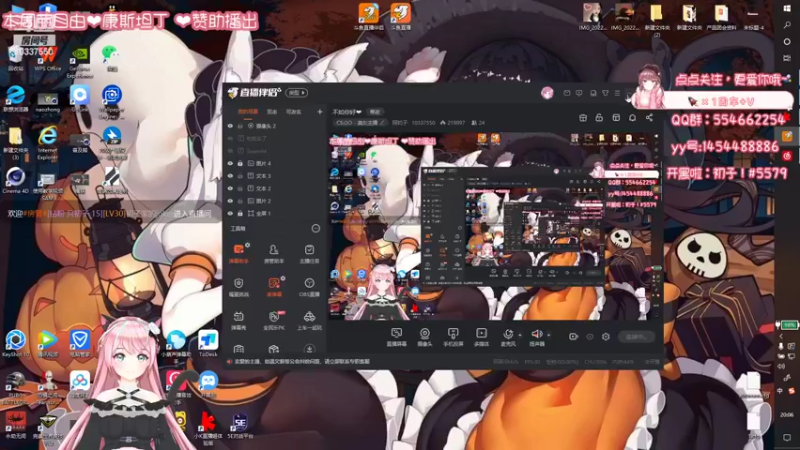Open the Cinema 4D desktop icon
The height and width of the screenshot is (450, 800).
[15, 181]
